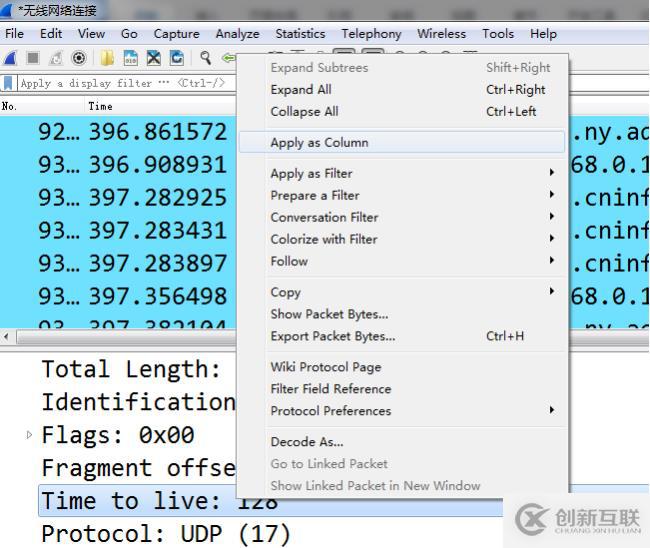This screenshot has width=650, height=548.
Task: Click the display filter input field
Action: pos(126,83)
